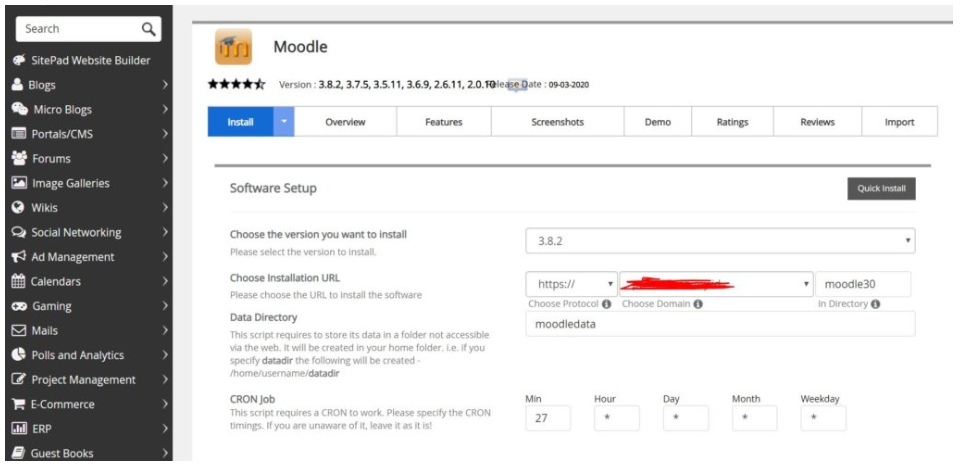Click the Search input field

89,29
